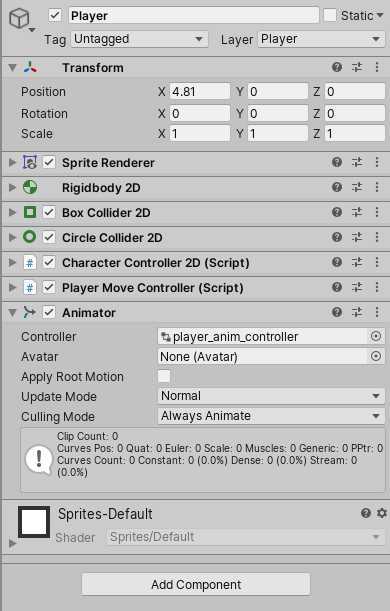Open Culling Mode dropdown Always Animate
Screen dimensions: 390x611
pyautogui.click(x=271, y=416)
